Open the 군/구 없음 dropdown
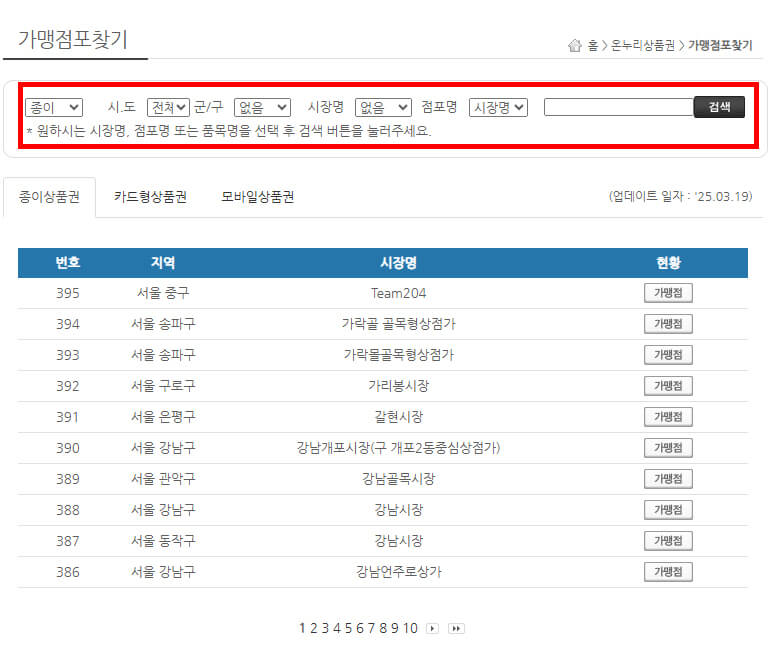 click(262, 107)
